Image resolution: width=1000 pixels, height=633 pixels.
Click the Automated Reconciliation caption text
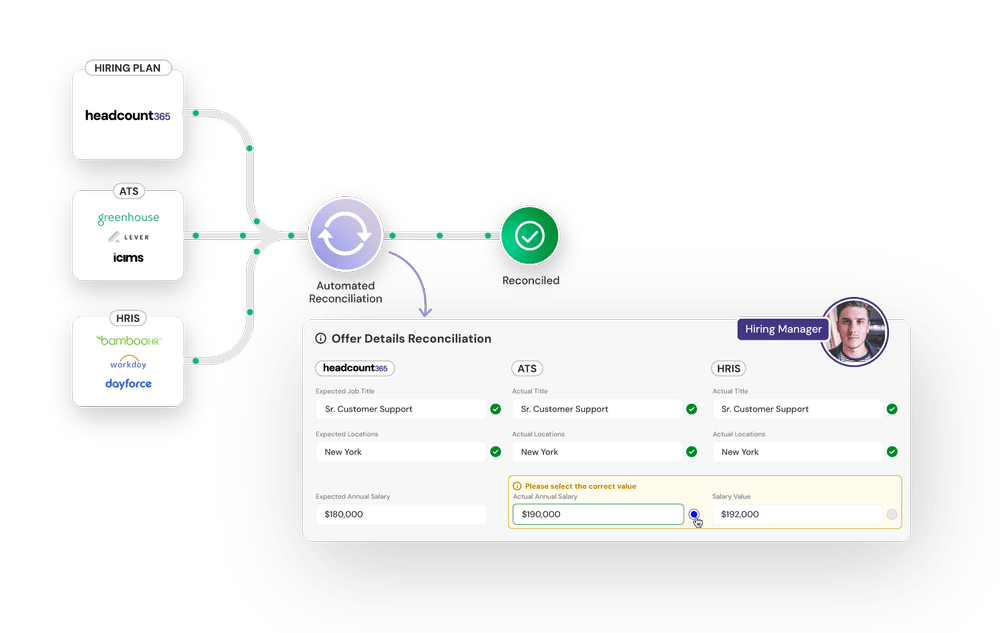345,292
